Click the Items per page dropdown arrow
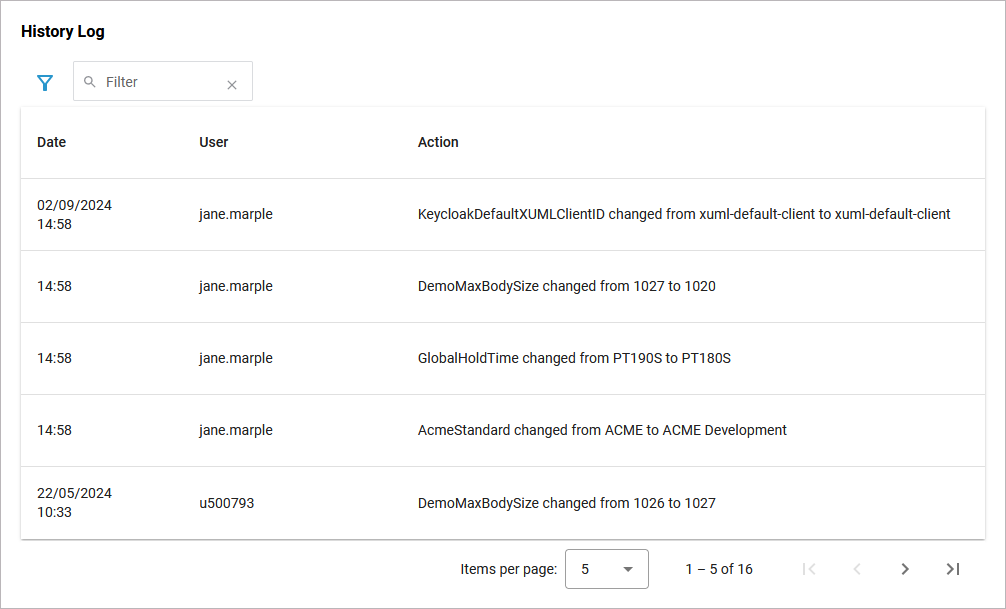1006x609 pixels. click(628, 569)
